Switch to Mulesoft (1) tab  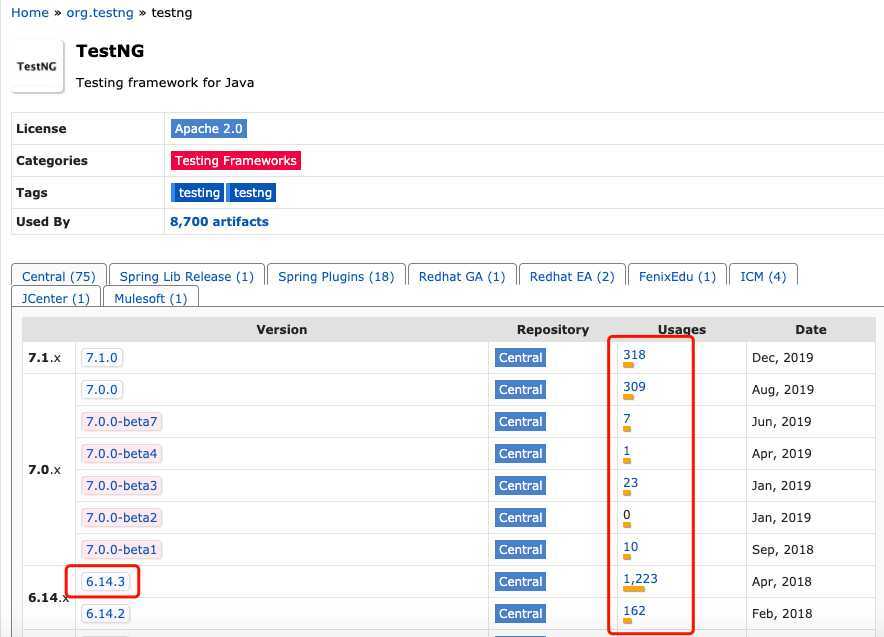(x=151, y=298)
